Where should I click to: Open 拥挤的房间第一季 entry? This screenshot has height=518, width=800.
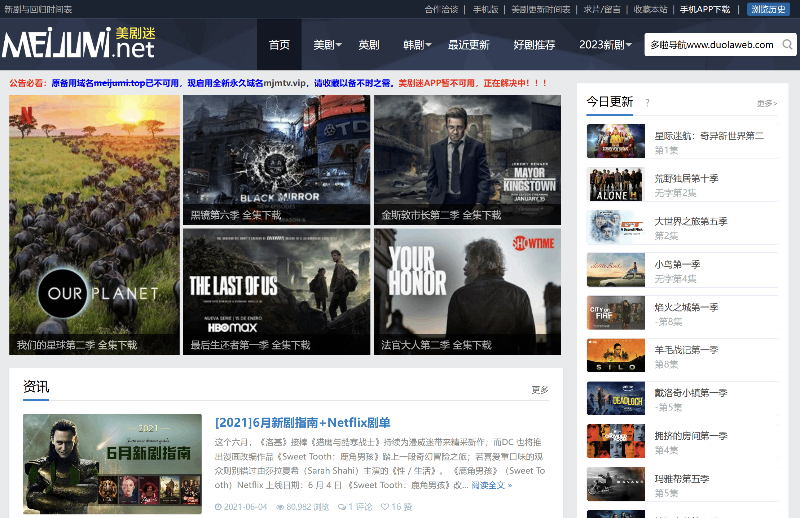click(691, 436)
